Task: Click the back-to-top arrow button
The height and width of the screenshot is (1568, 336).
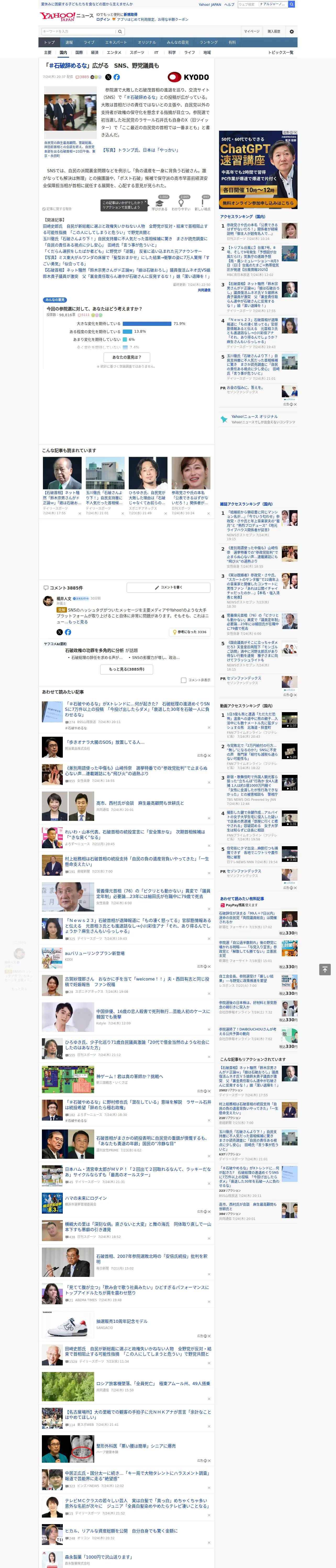Action: pos(325,969)
